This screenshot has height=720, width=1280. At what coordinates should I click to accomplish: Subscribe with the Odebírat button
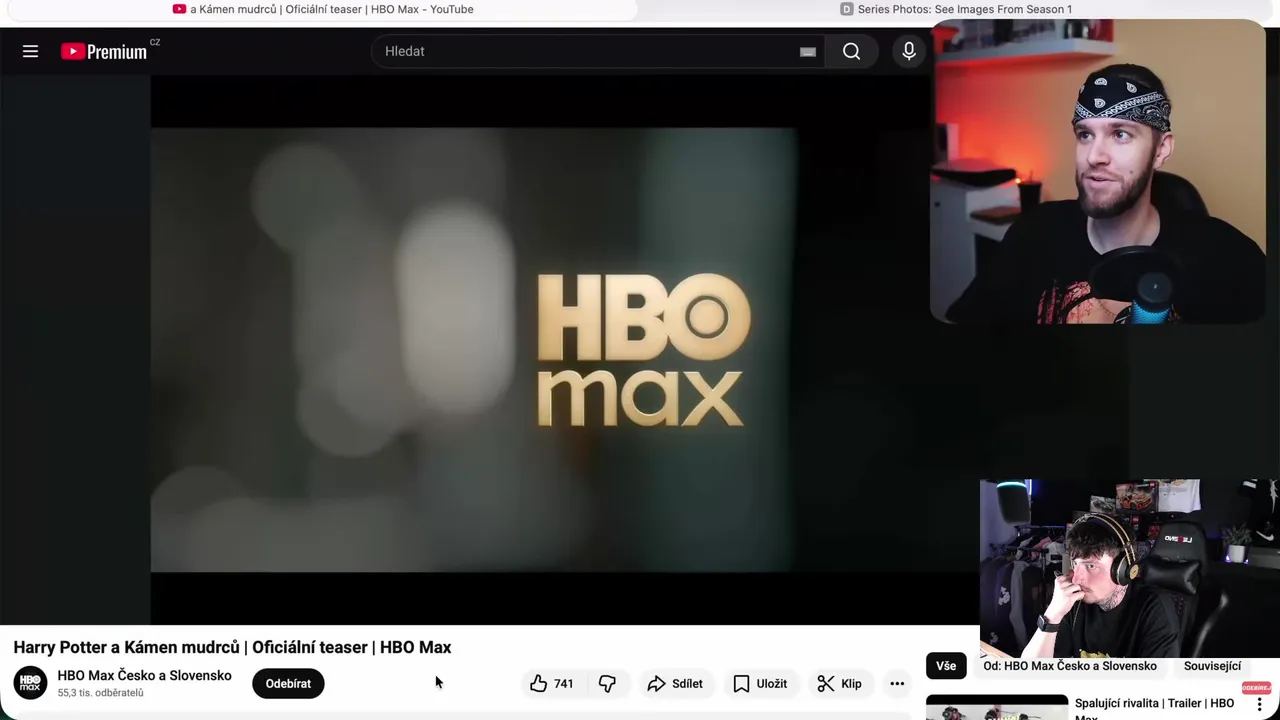288,684
